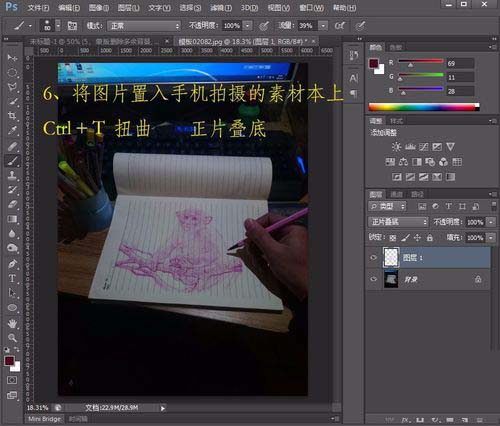Image resolution: width=500 pixels, height=426 pixels.
Task: Add a Brightness/Contrast adjustment
Action: click(x=396, y=147)
